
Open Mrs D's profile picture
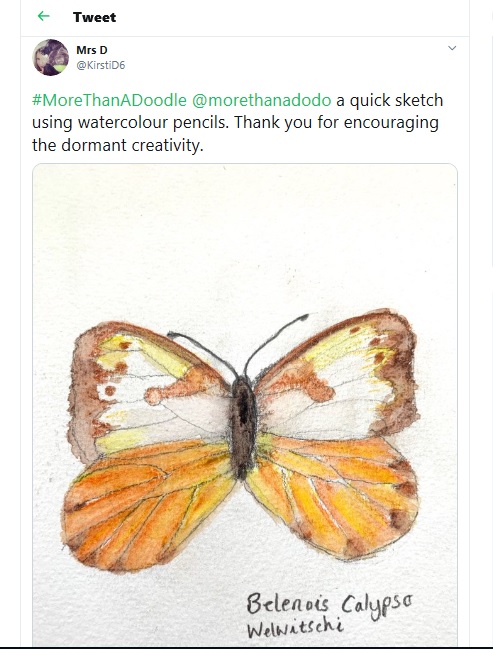[x=51, y=57]
